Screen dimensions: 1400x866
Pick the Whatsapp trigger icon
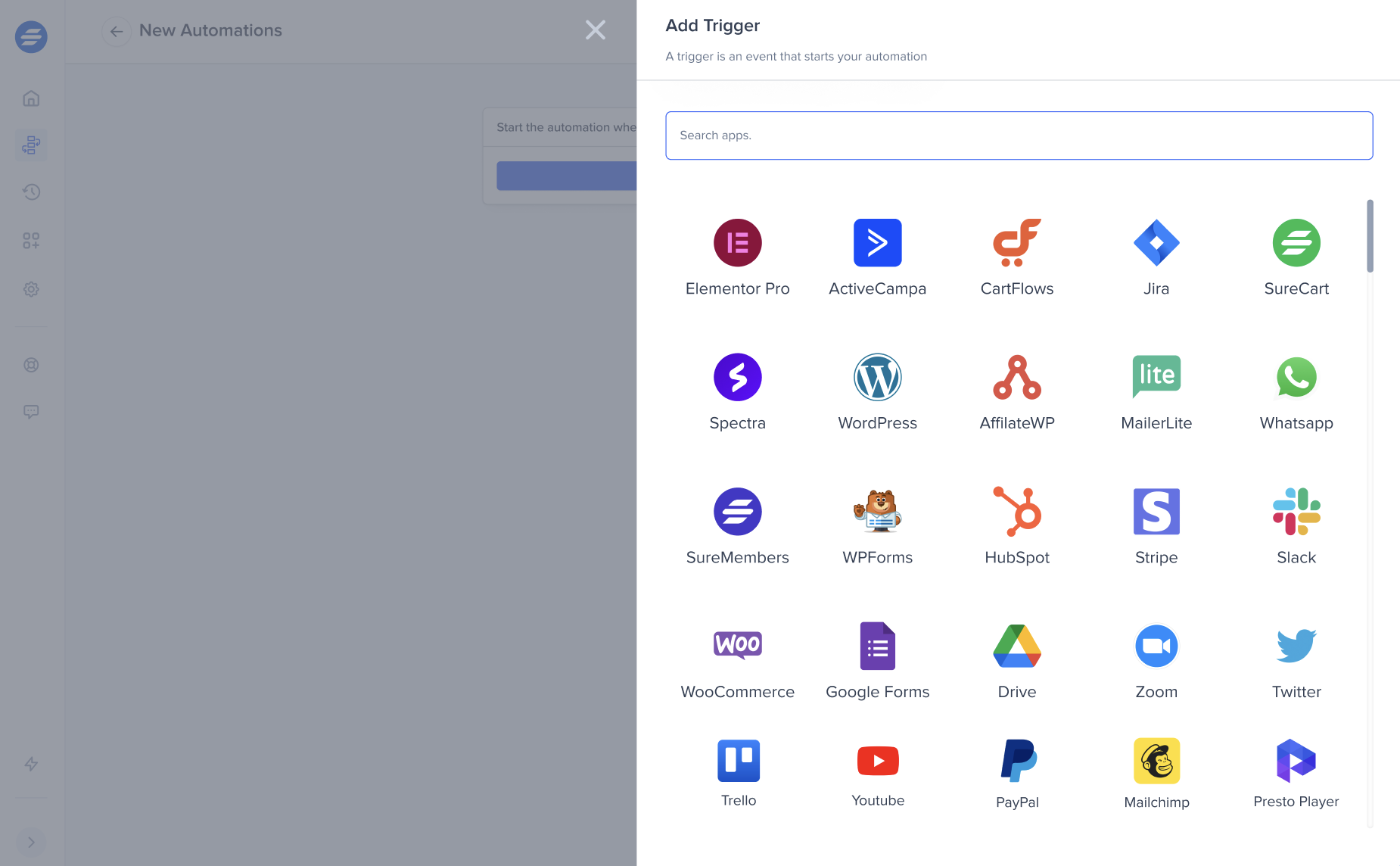(x=1296, y=377)
